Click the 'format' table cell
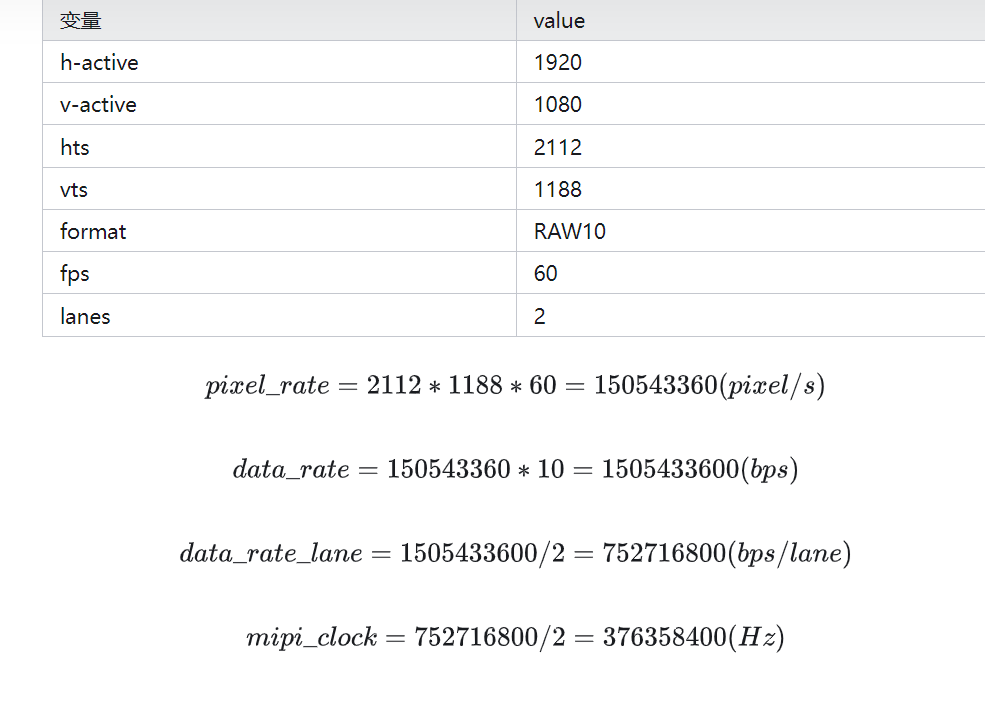This screenshot has height=703, width=985. pos(280,231)
